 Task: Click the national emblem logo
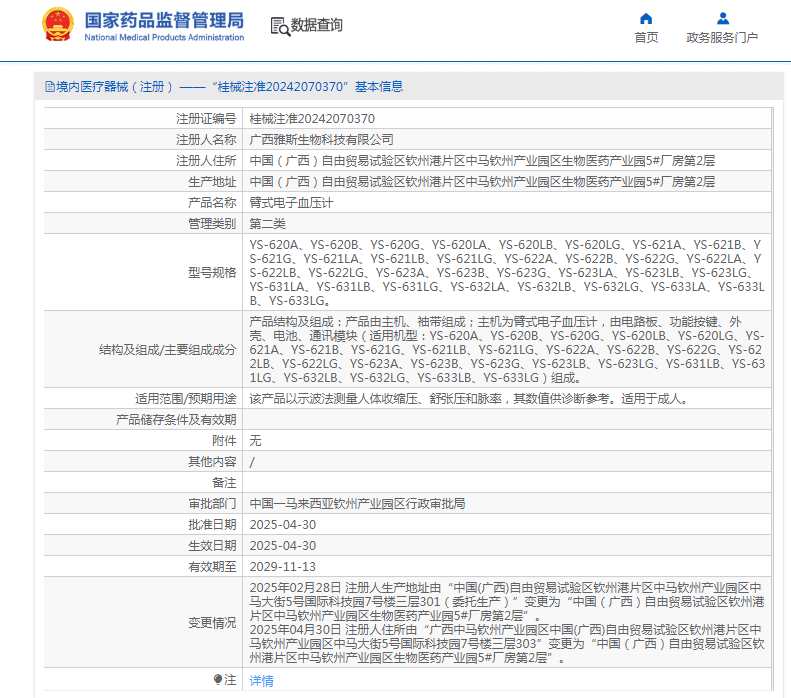[58, 24]
